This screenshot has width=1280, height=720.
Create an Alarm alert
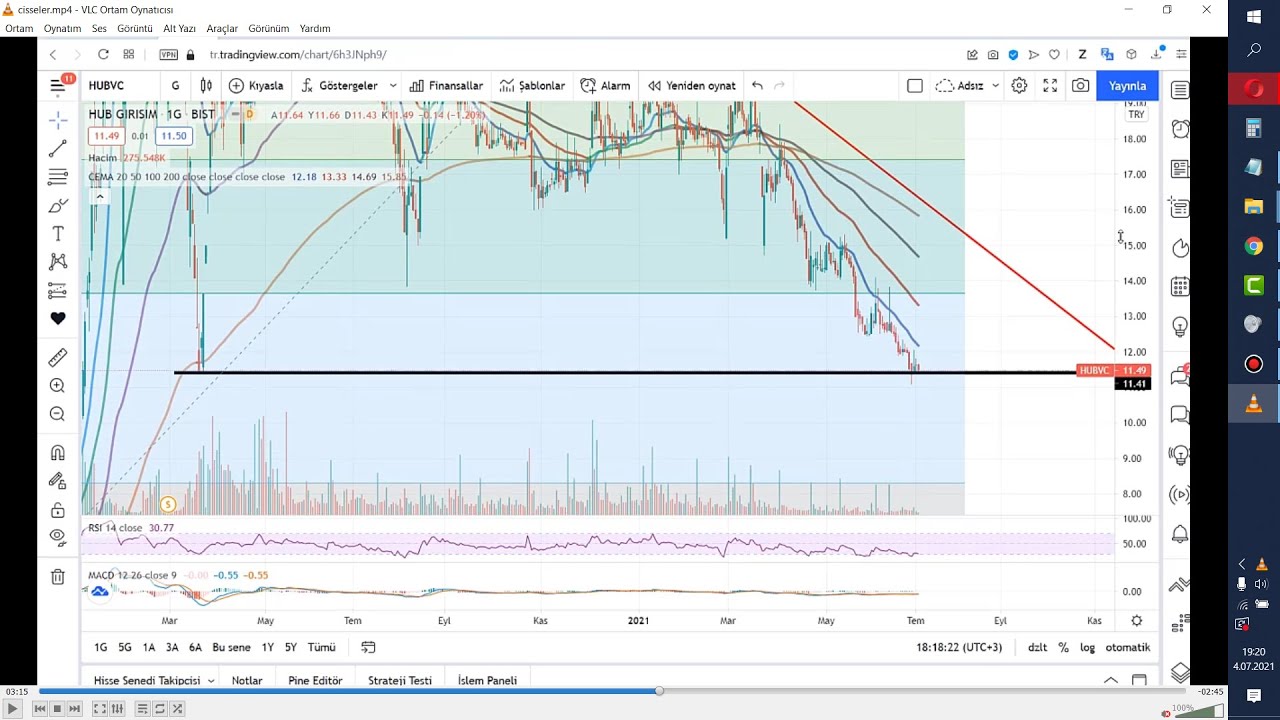click(x=605, y=86)
